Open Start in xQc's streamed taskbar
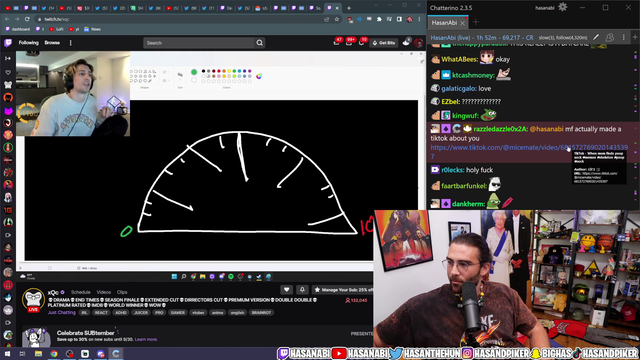The height and width of the screenshot is (360, 640). 174,277
